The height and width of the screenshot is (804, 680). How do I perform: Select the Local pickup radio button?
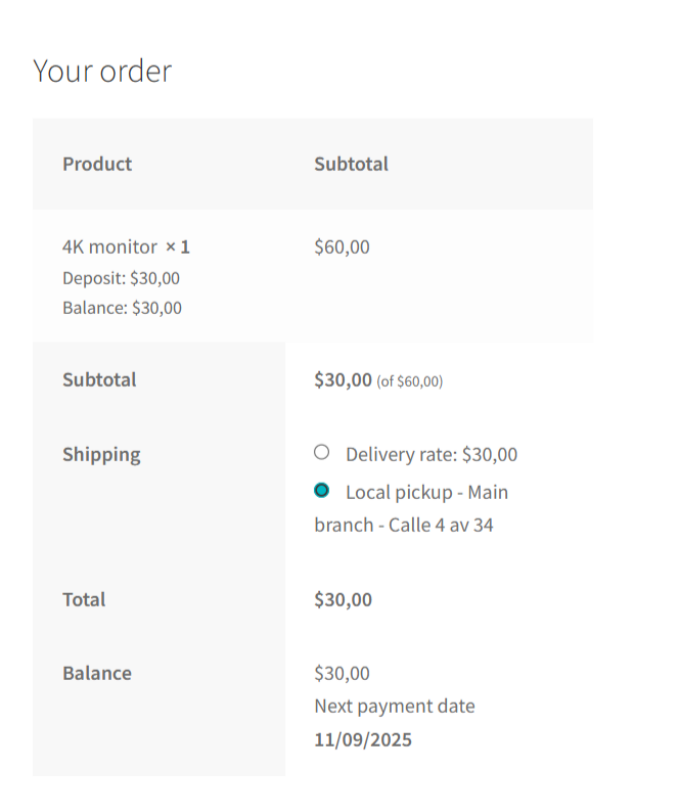point(321,490)
